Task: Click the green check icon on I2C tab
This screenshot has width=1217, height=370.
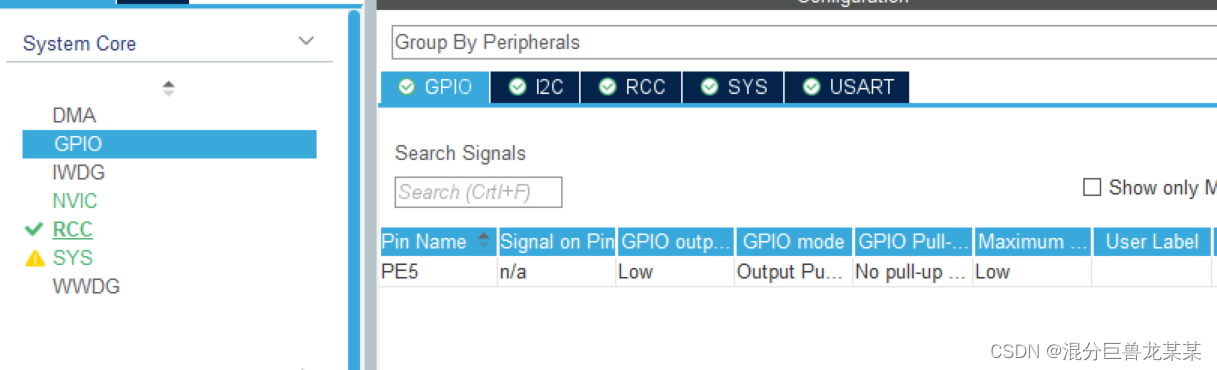Action: (517, 87)
